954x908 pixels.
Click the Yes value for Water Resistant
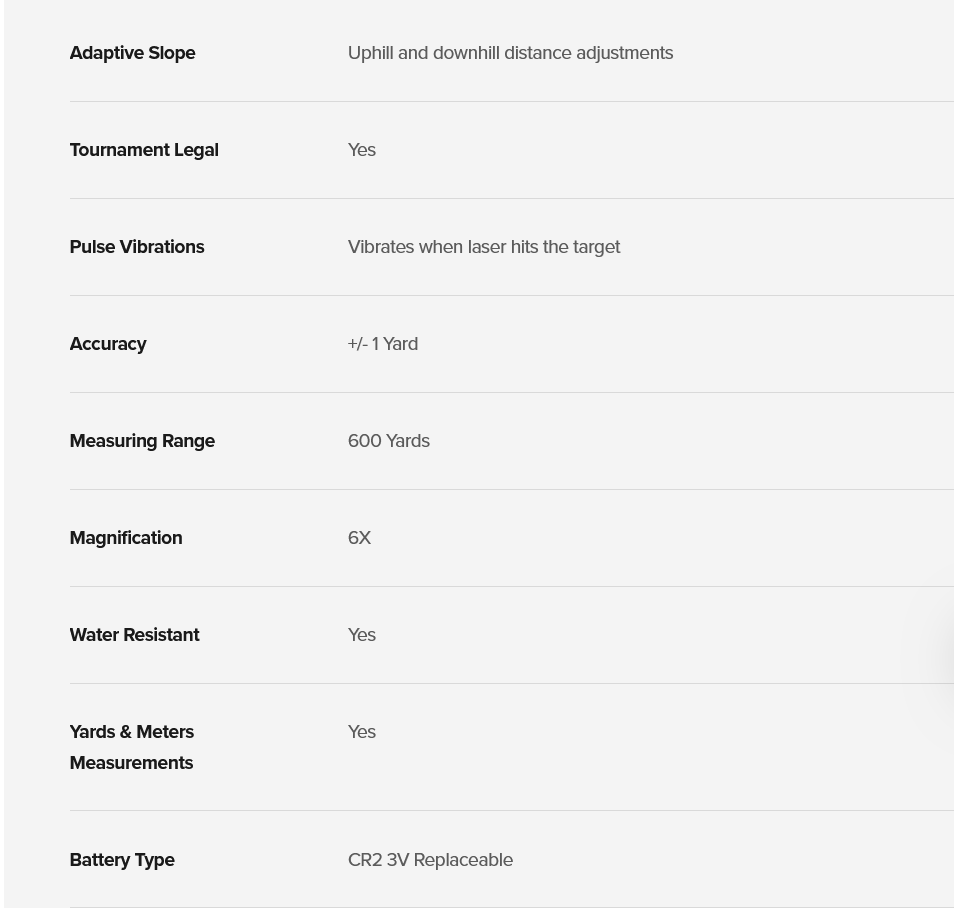pyautogui.click(x=362, y=635)
